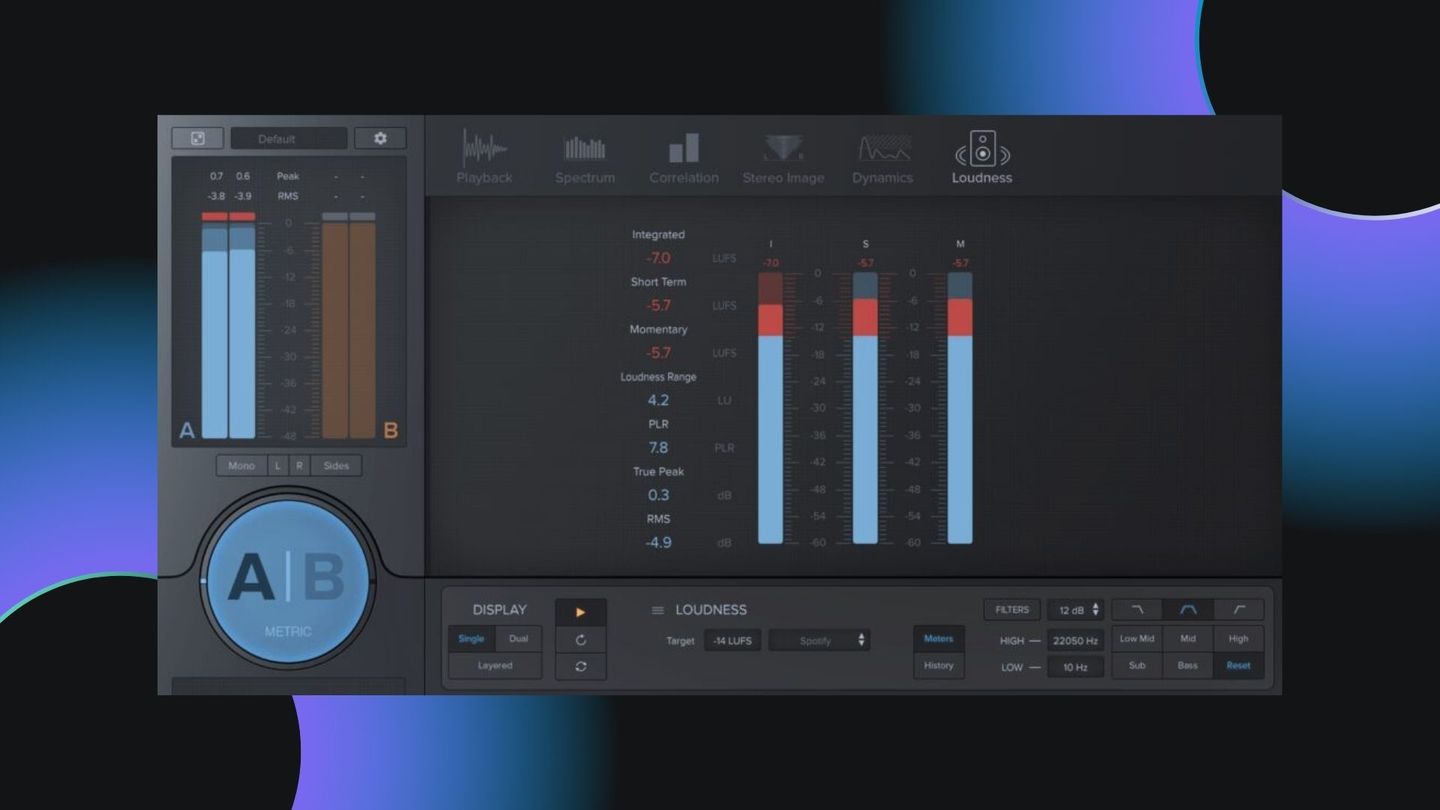Click the PLR 7.8 value
Screen dimensions: 1440x810
point(658,448)
